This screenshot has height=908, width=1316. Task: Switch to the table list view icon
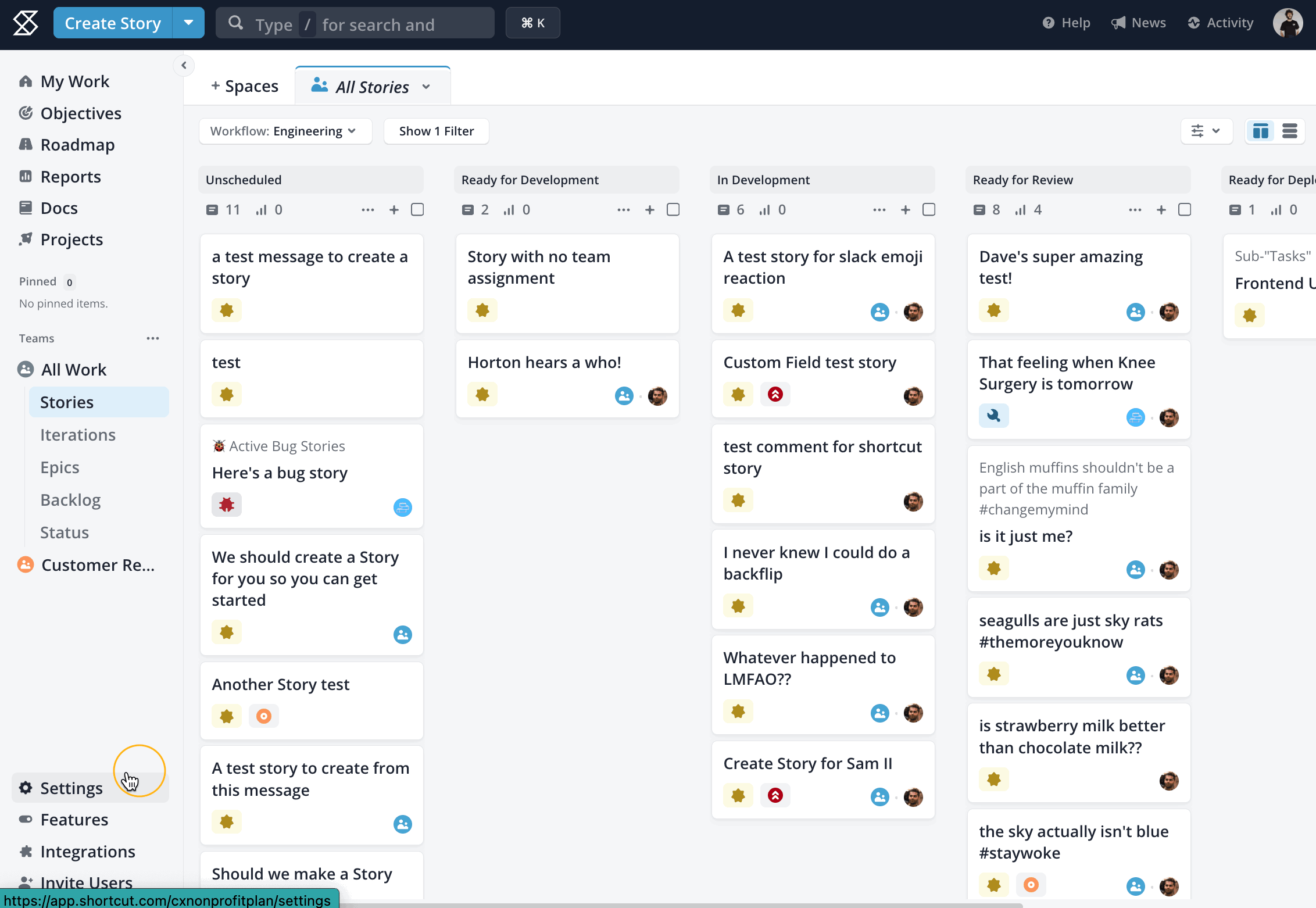[x=1290, y=131]
